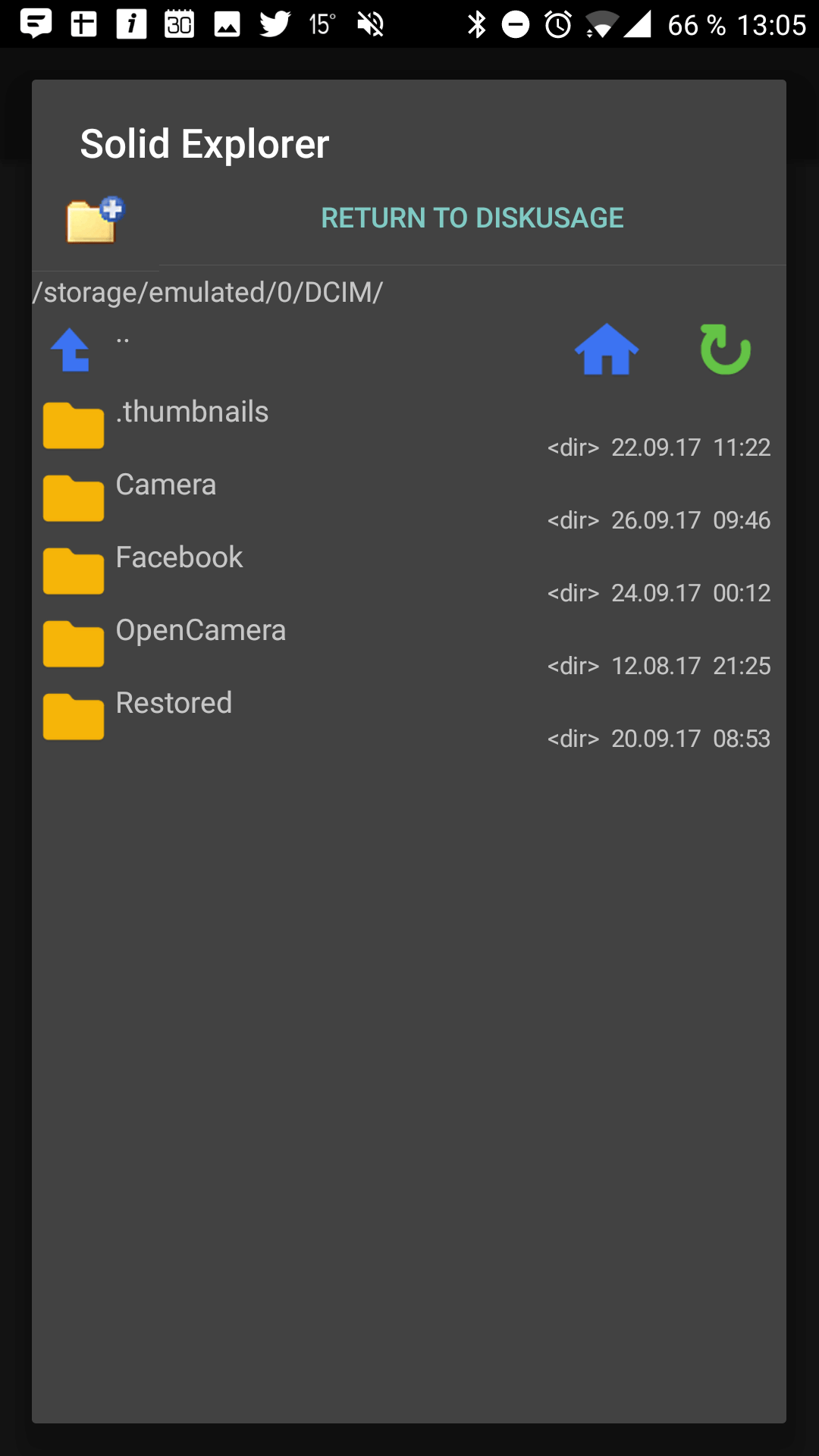The width and height of the screenshot is (819, 1456).
Task: Select the Restored directory name
Action: coord(174,703)
